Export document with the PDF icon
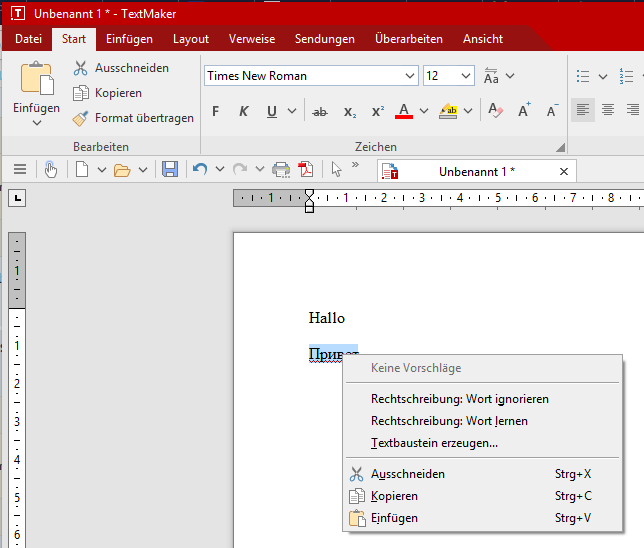This screenshot has height=548, width=644. coord(305,170)
